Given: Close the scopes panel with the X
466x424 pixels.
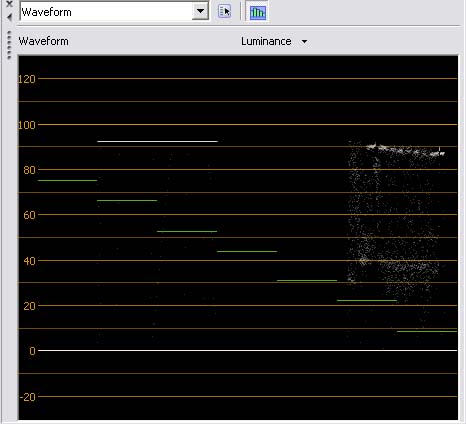Looking at the screenshot, I should tap(9, 4).
